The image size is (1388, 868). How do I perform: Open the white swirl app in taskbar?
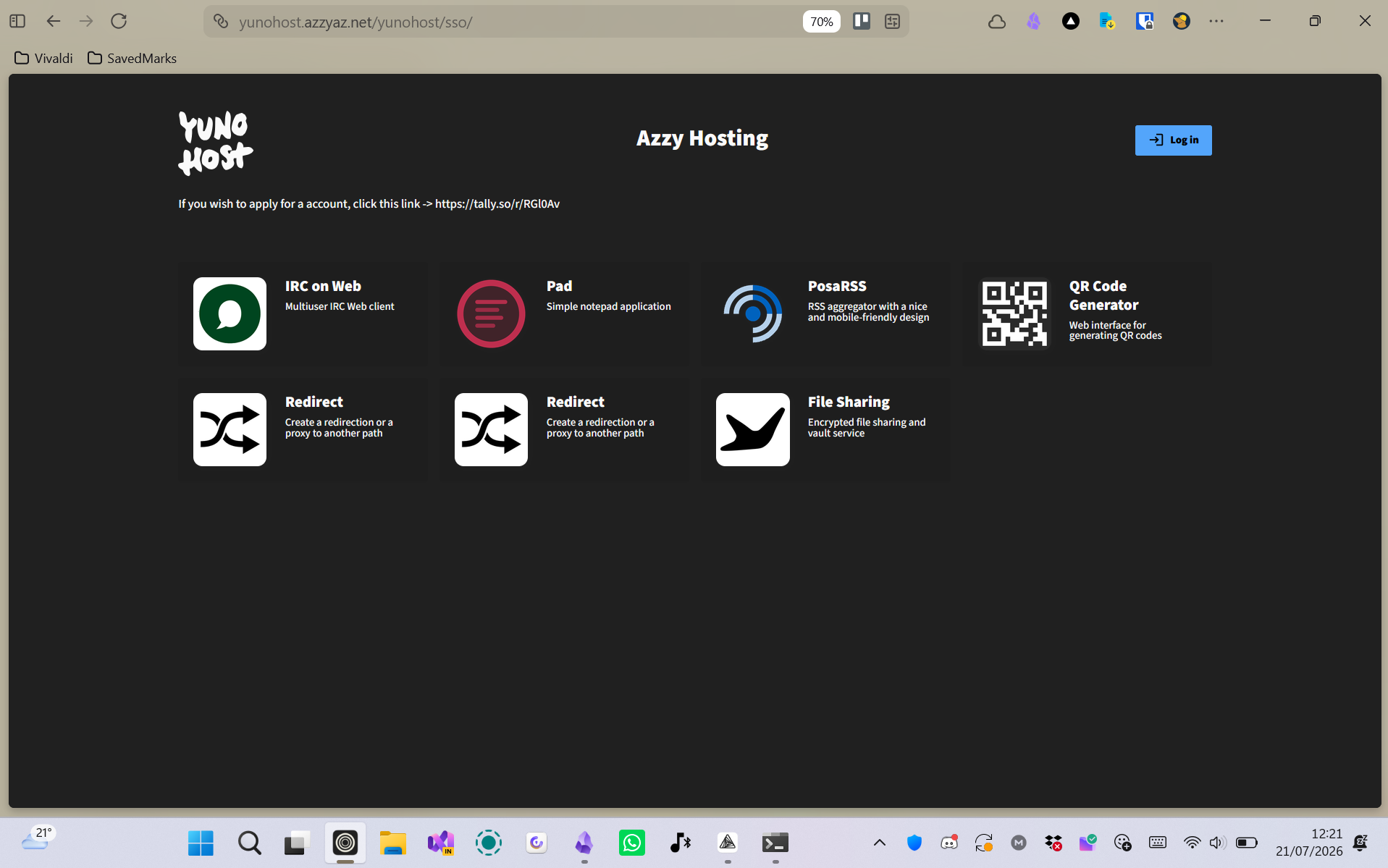click(x=537, y=843)
